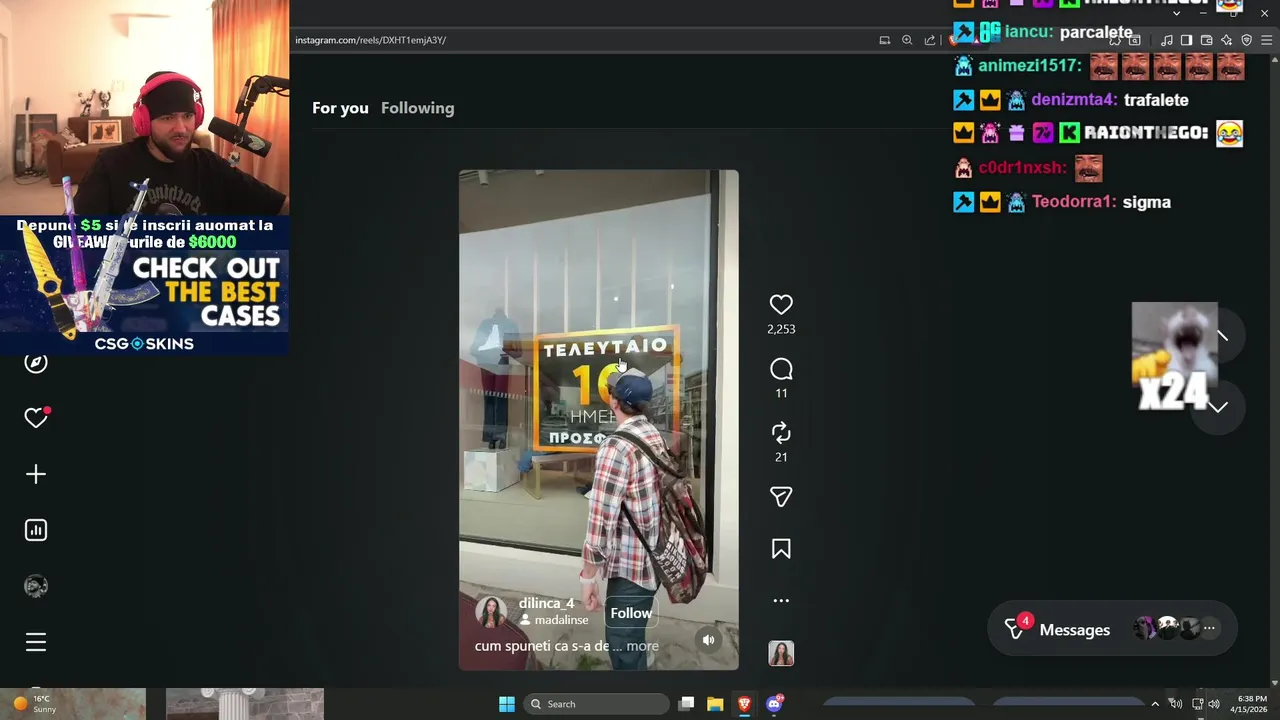This screenshot has height=720, width=1280.
Task: Open the zoom magnifier icon in address bar
Action: 907,40
